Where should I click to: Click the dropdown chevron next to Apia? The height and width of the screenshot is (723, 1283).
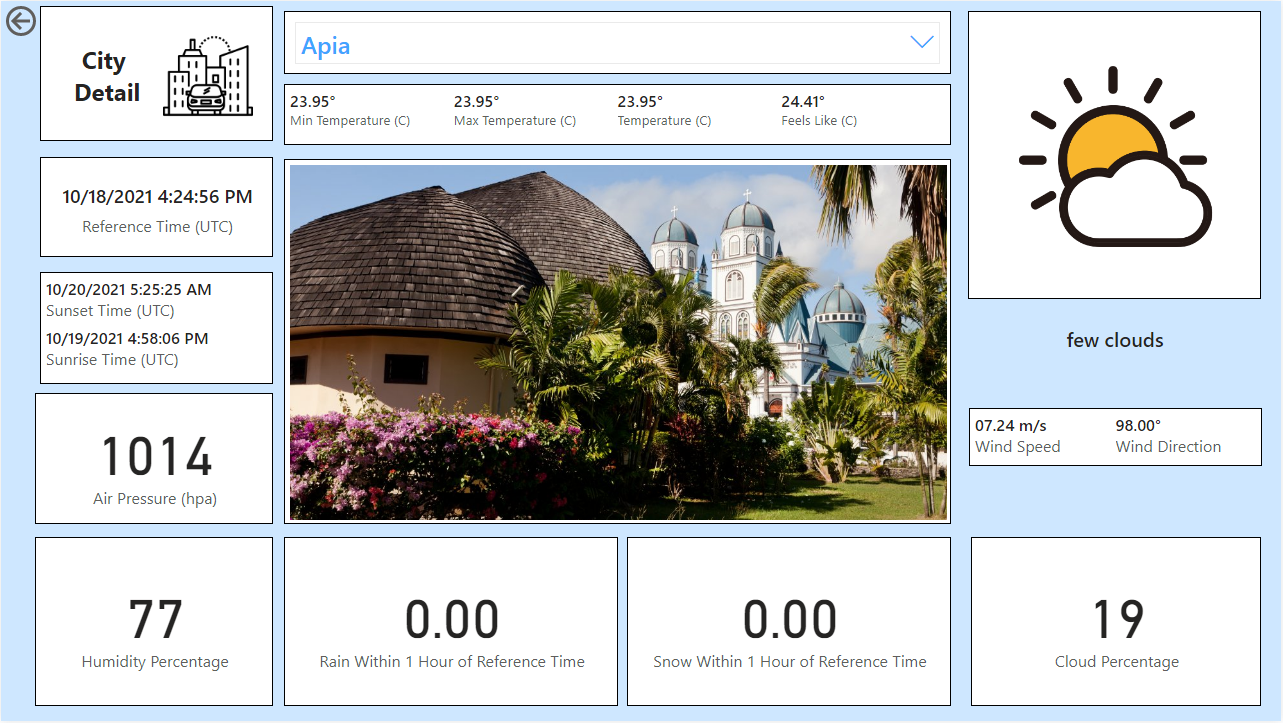(x=920, y=43)
